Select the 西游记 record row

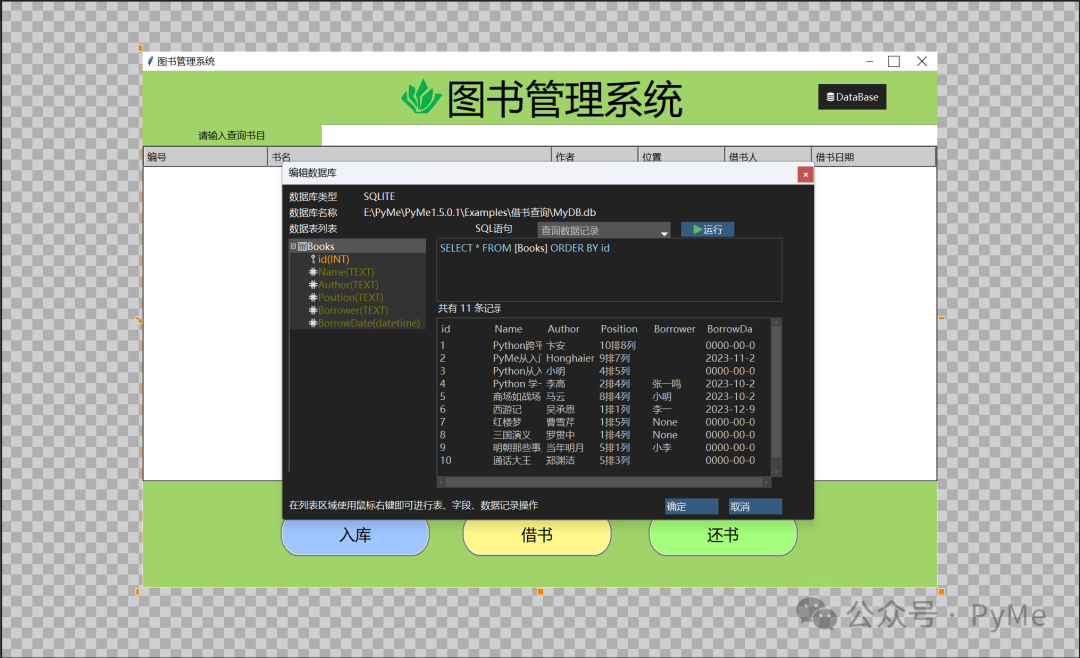coord(604,409)
